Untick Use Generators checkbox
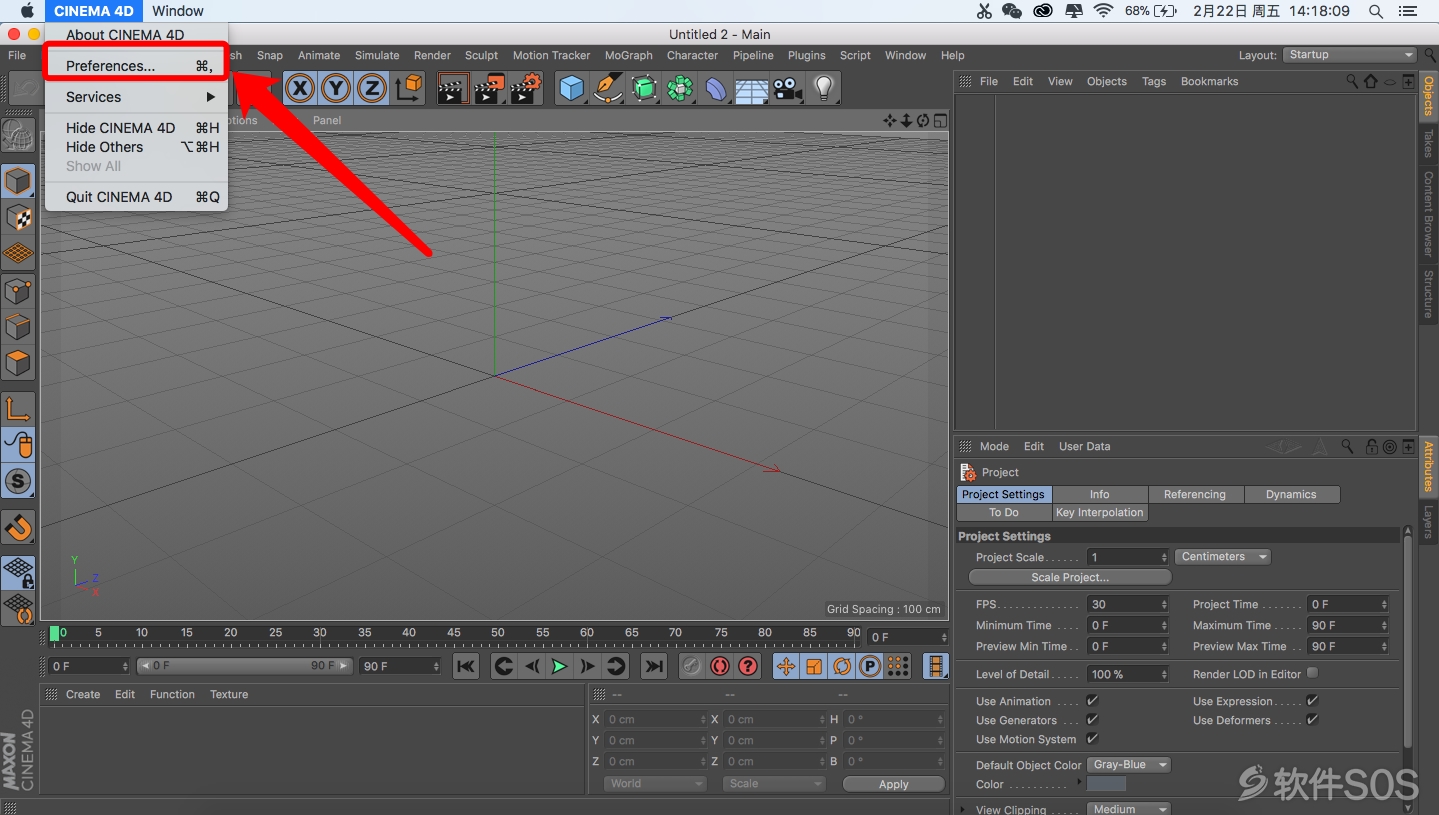This screenshot has height=815, width=1439. (x=1092, y=720)
